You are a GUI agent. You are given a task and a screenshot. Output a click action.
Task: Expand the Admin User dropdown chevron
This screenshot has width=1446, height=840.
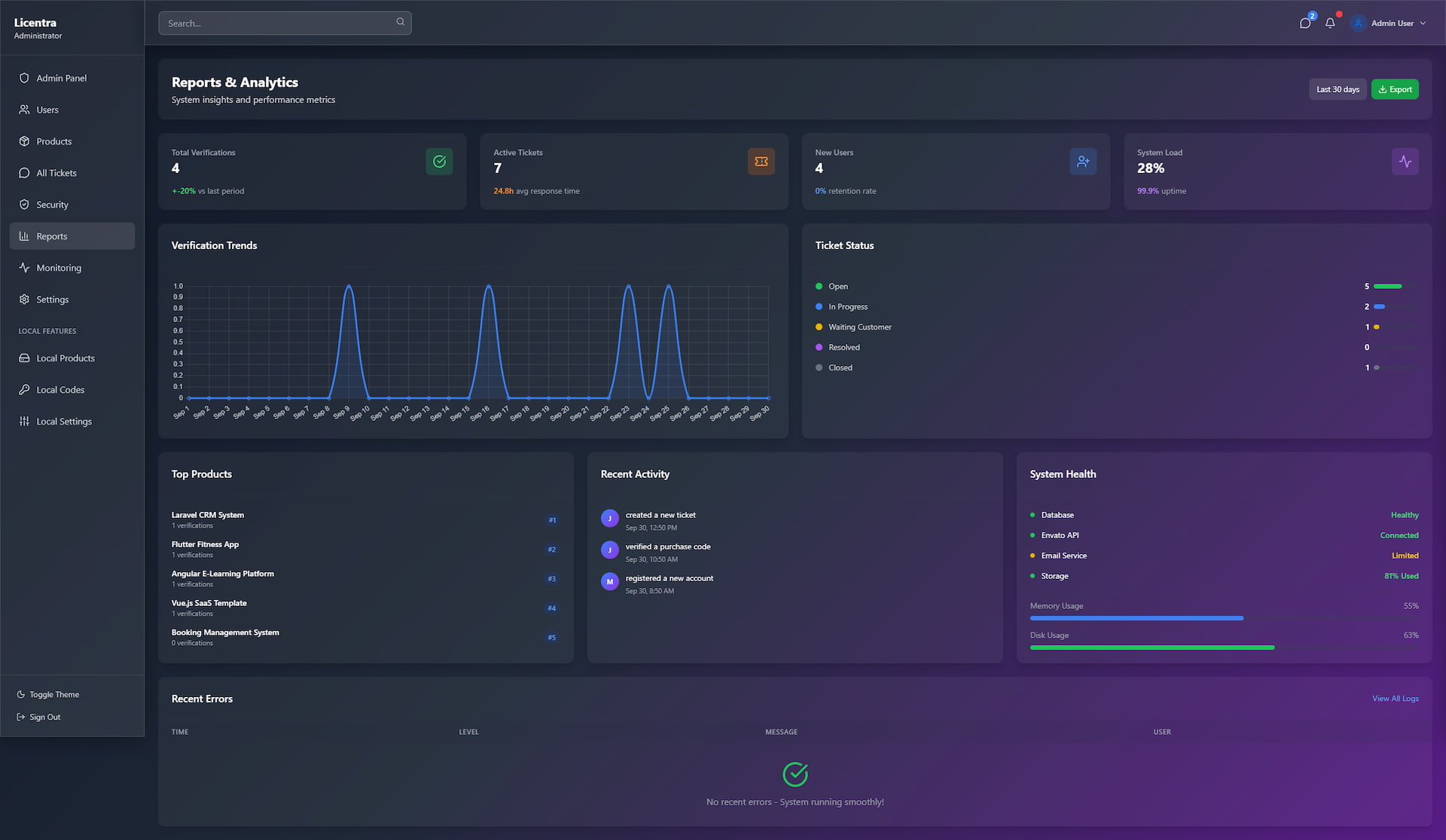pyautogui.click(x=1423, y=23)
